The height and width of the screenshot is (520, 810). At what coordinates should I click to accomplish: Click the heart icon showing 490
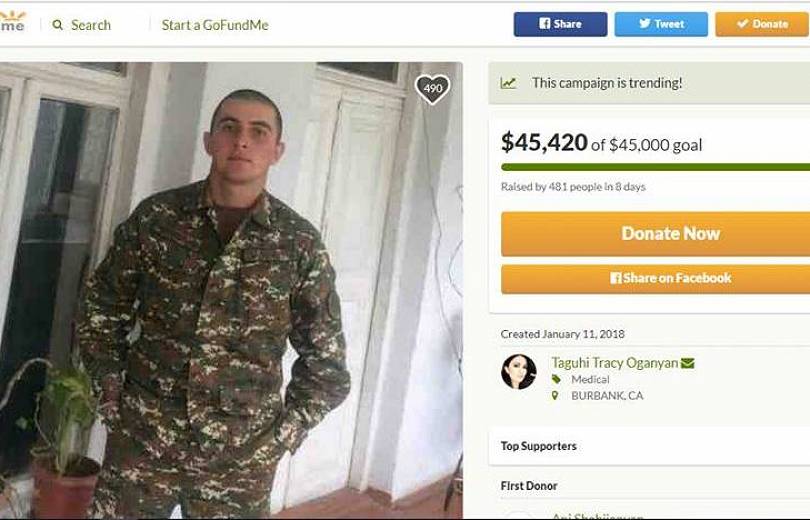[432, 89]
